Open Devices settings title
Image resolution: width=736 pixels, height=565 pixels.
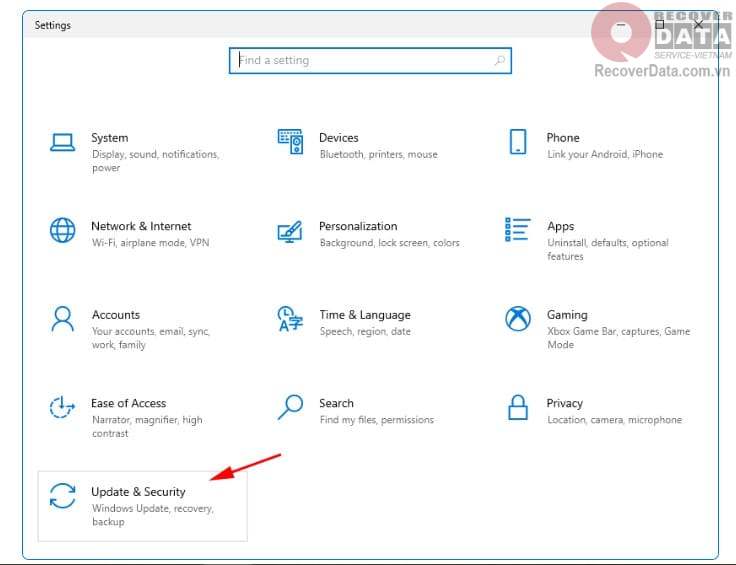(338, 137)
